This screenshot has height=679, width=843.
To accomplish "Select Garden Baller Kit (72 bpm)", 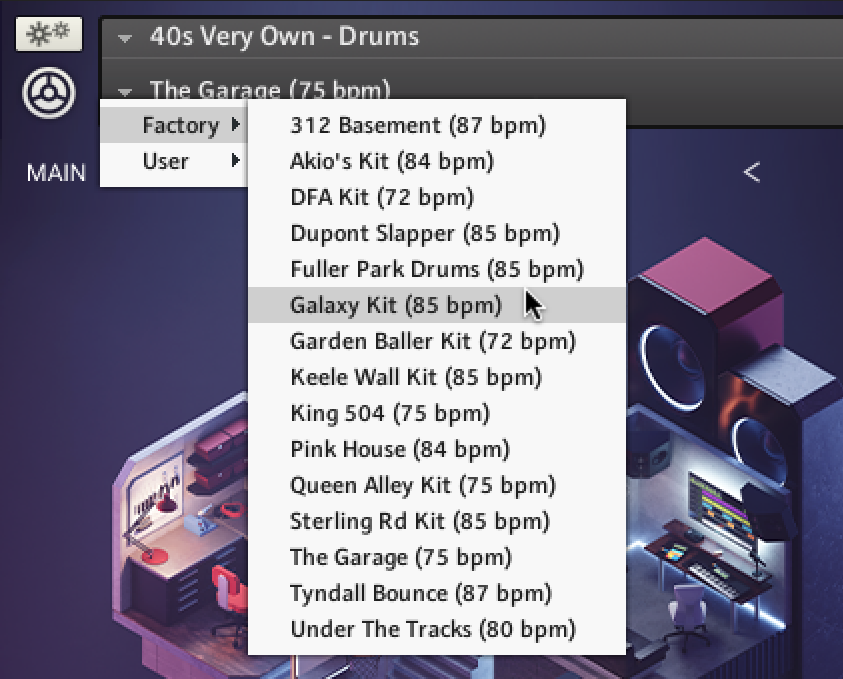I will pos(433,341).
